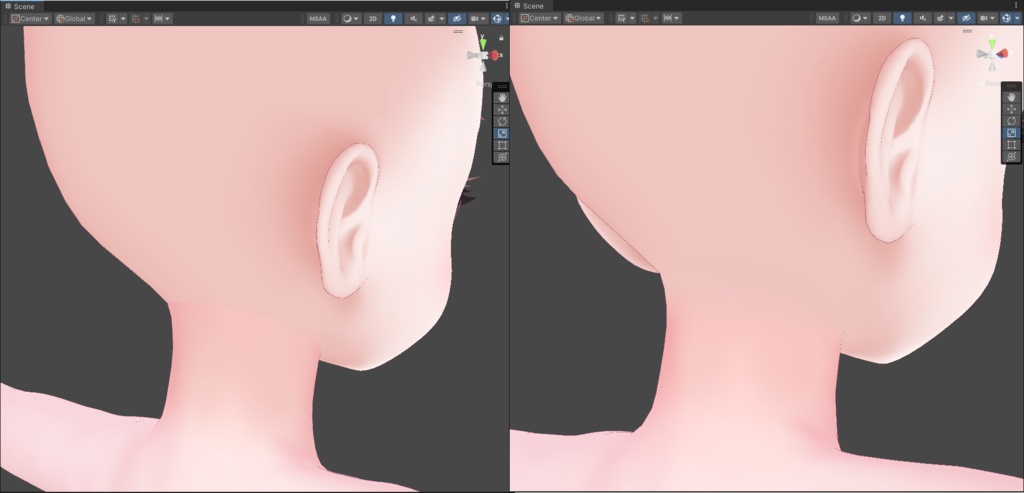
Task: Open Center pivot dropdown in left view
Action: pyautogui.click(x=30, y=18)
